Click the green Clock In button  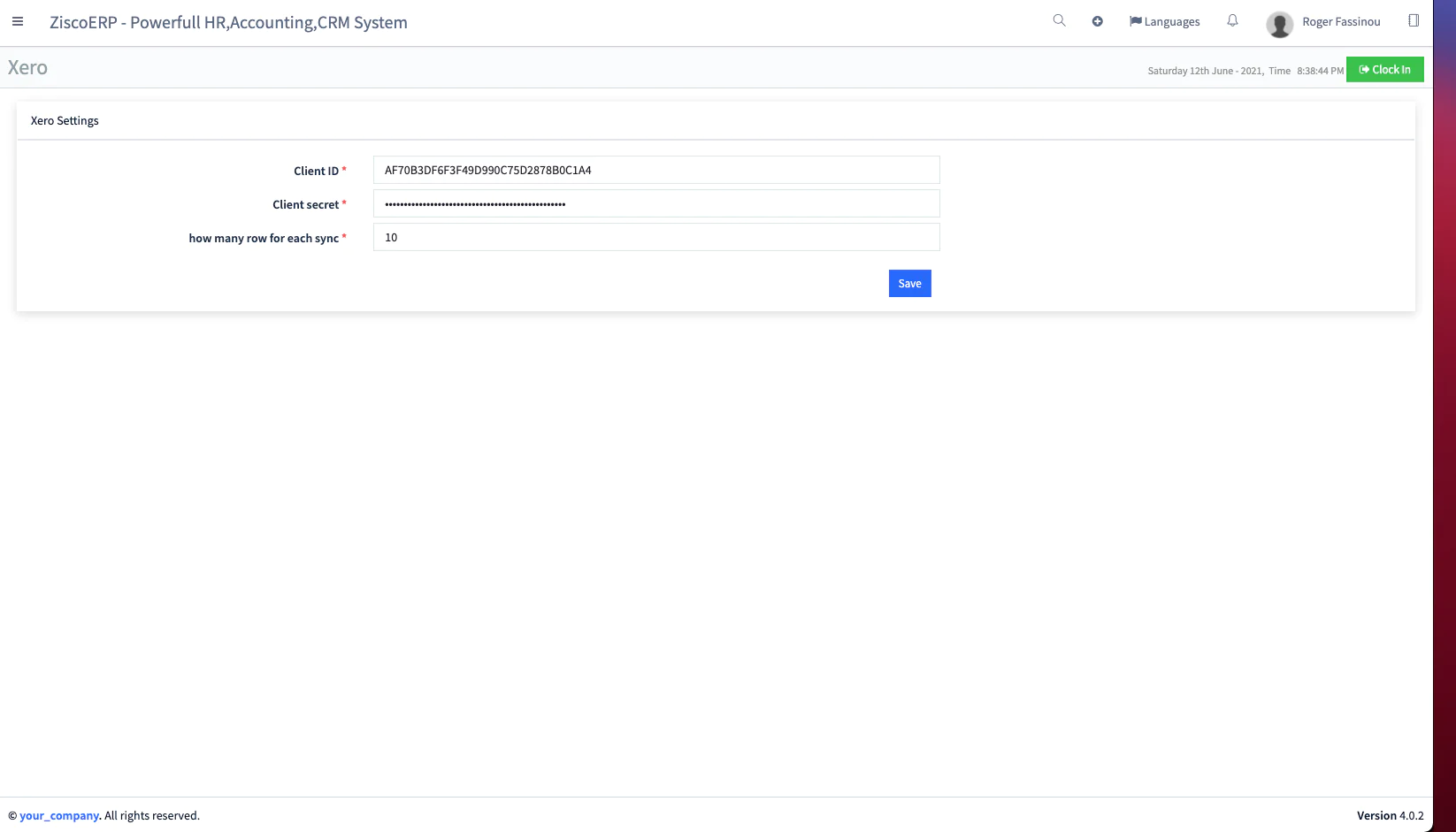point(1384,69)
